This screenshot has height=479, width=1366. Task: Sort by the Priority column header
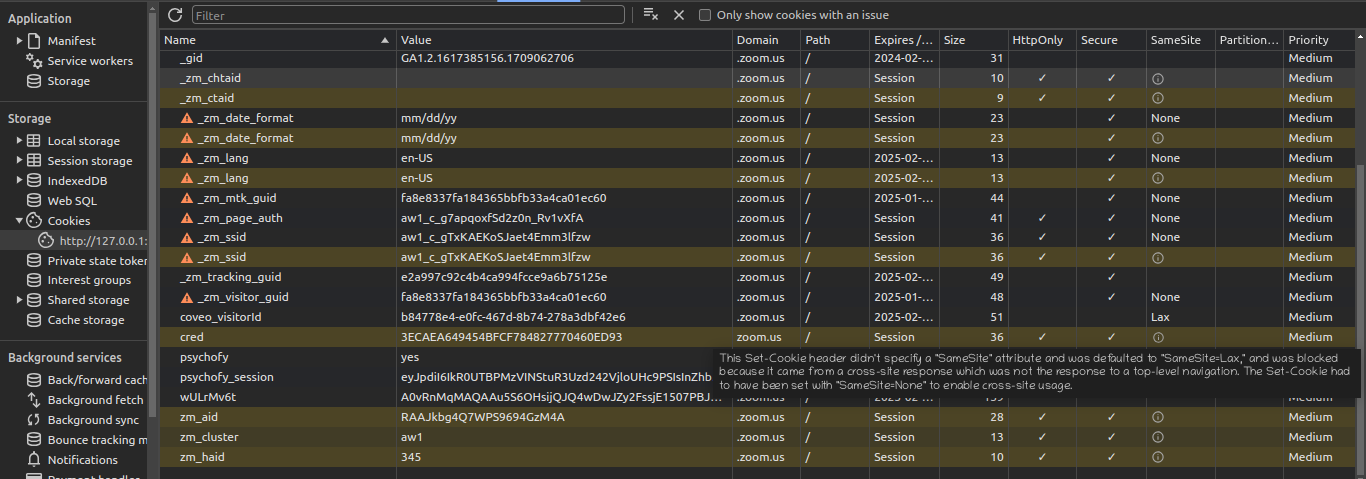[x=1320, y=40]
